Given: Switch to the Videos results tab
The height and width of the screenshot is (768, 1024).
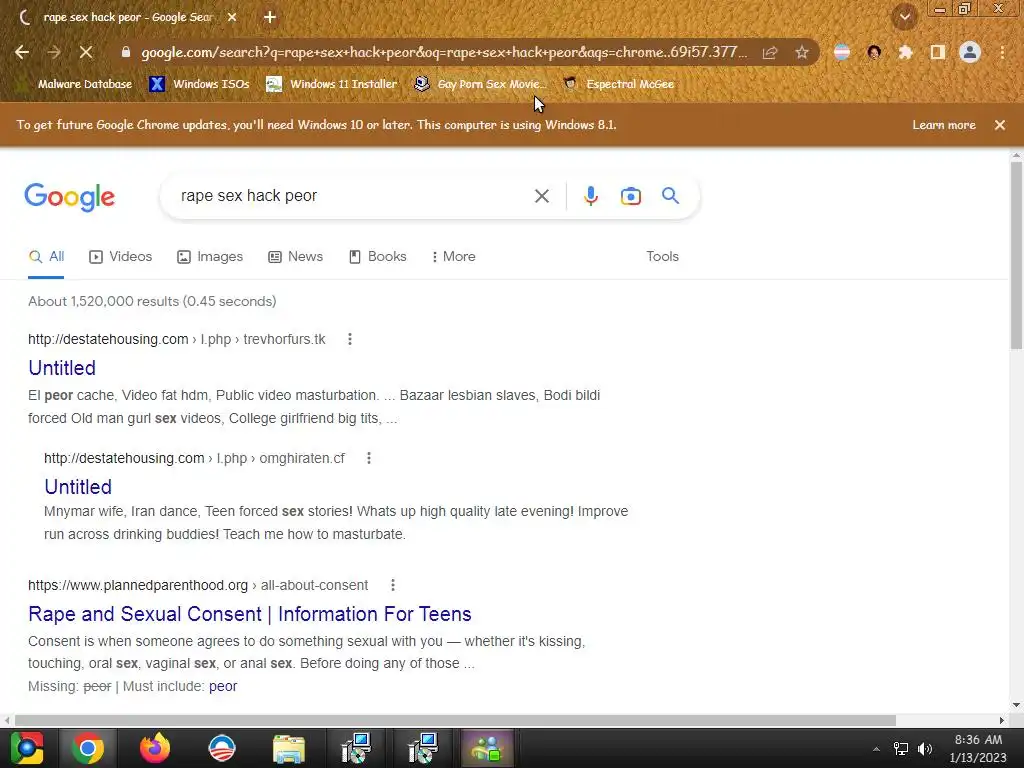Looking at the screenshot, I should [121, 257].
